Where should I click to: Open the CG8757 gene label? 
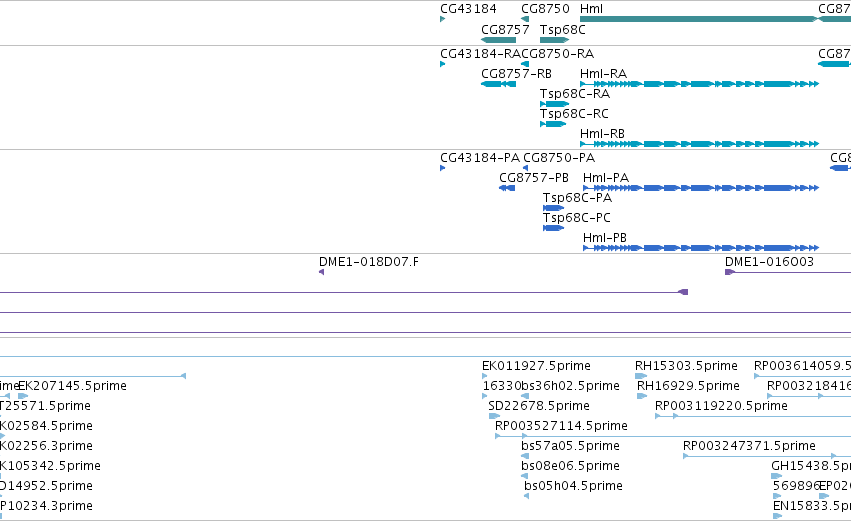[505, 29]
